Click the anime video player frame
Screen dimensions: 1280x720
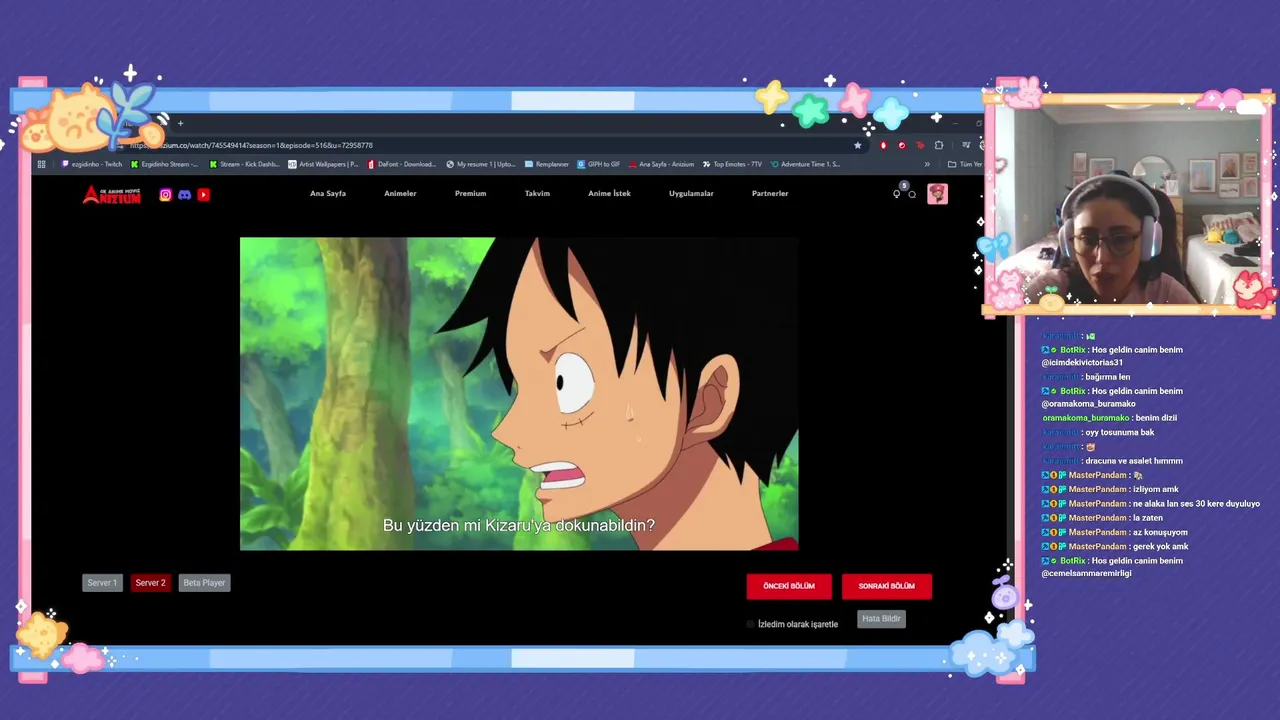point(519,394)
